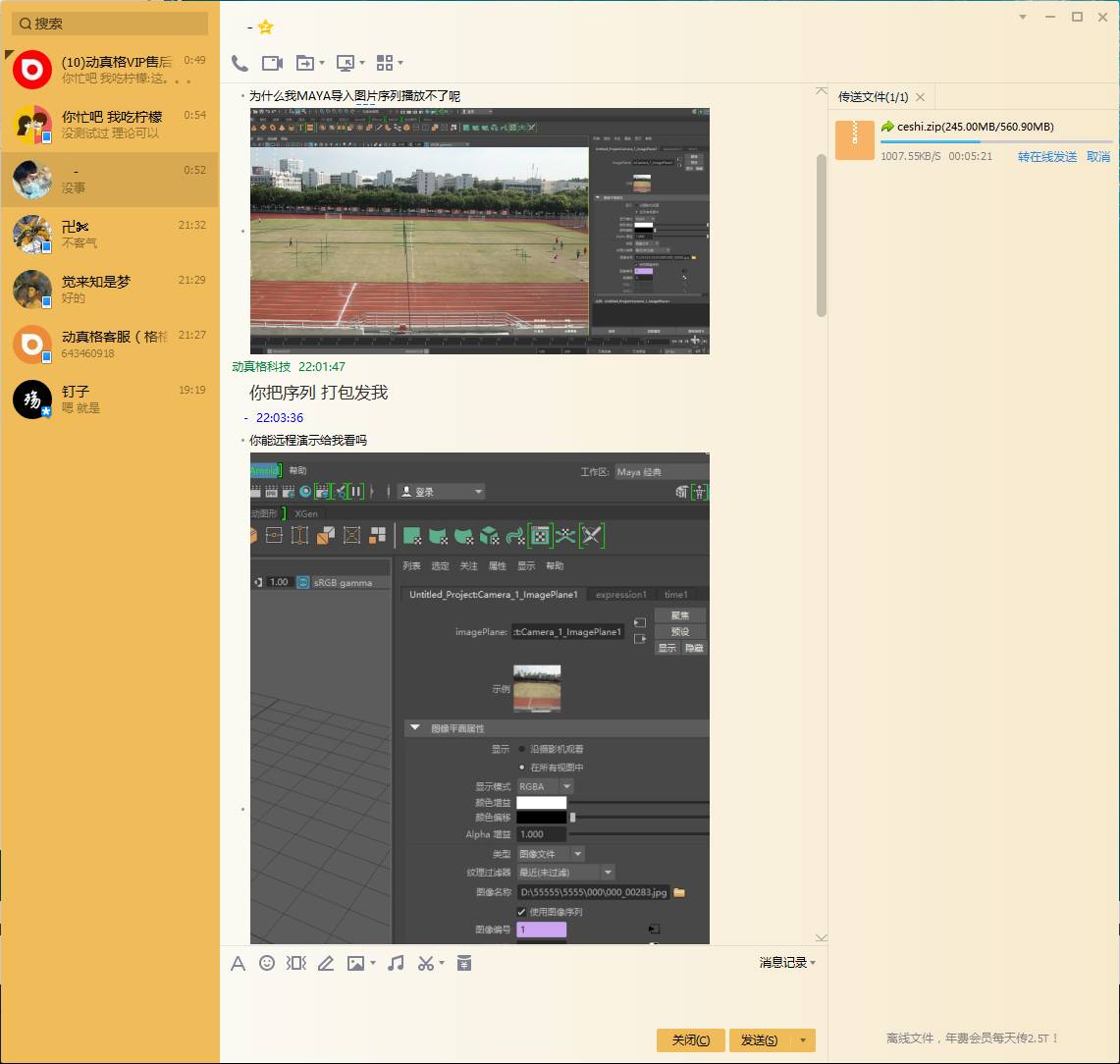Click the orange 动真格客服 avatar
1120x1064 pixels.
point(32,345)
